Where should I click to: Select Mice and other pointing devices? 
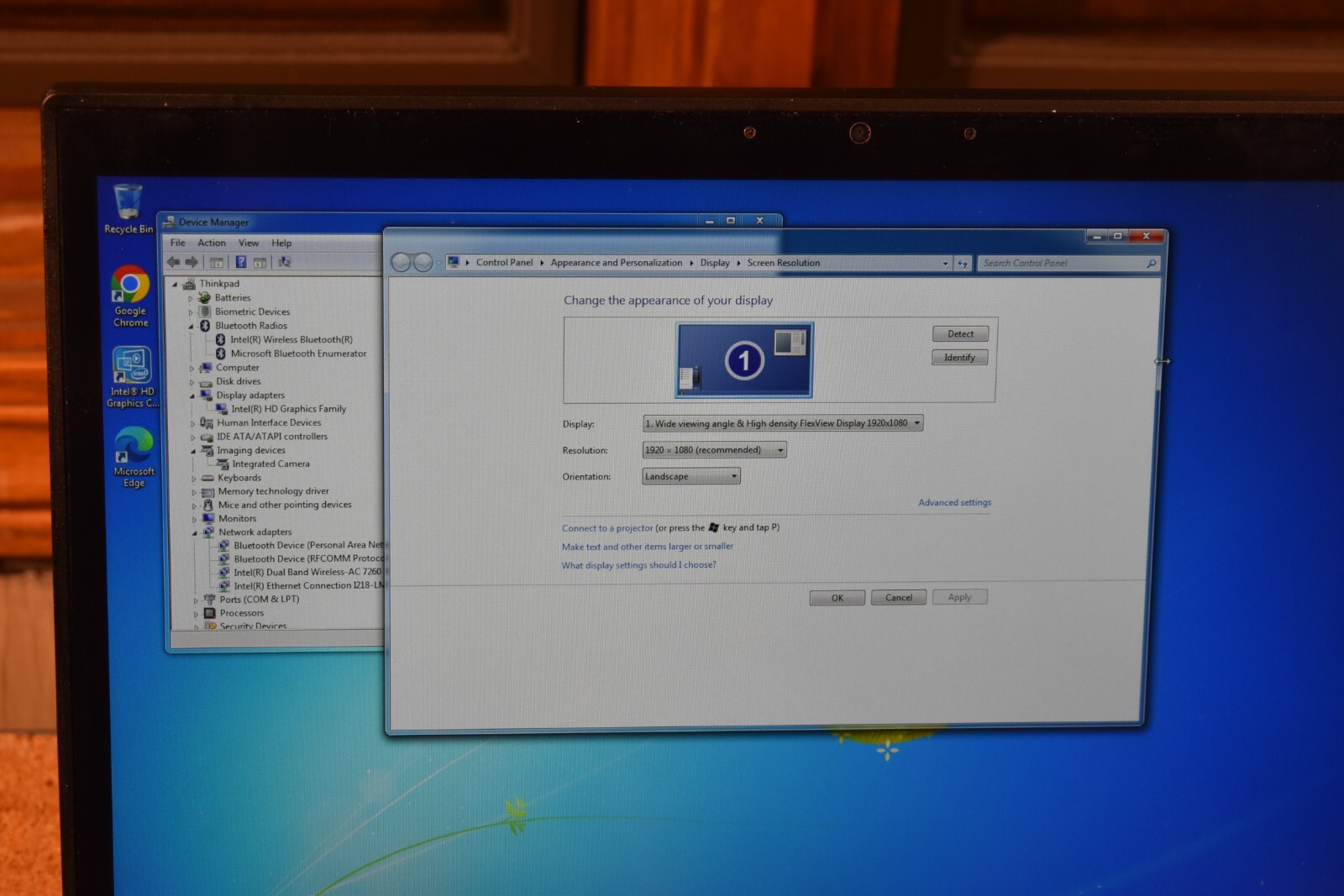[285, 505]
